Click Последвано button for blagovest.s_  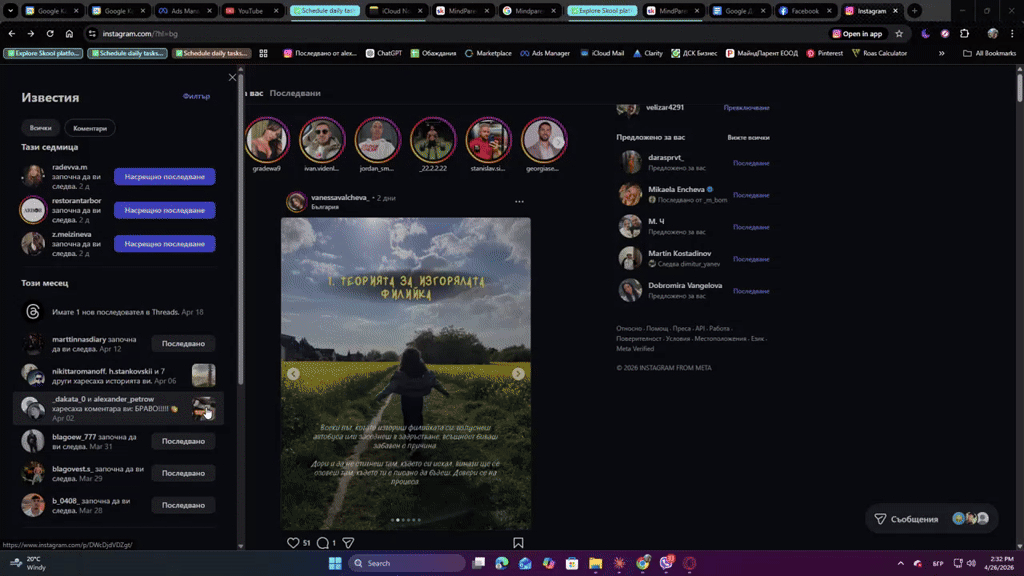[184, 473]
